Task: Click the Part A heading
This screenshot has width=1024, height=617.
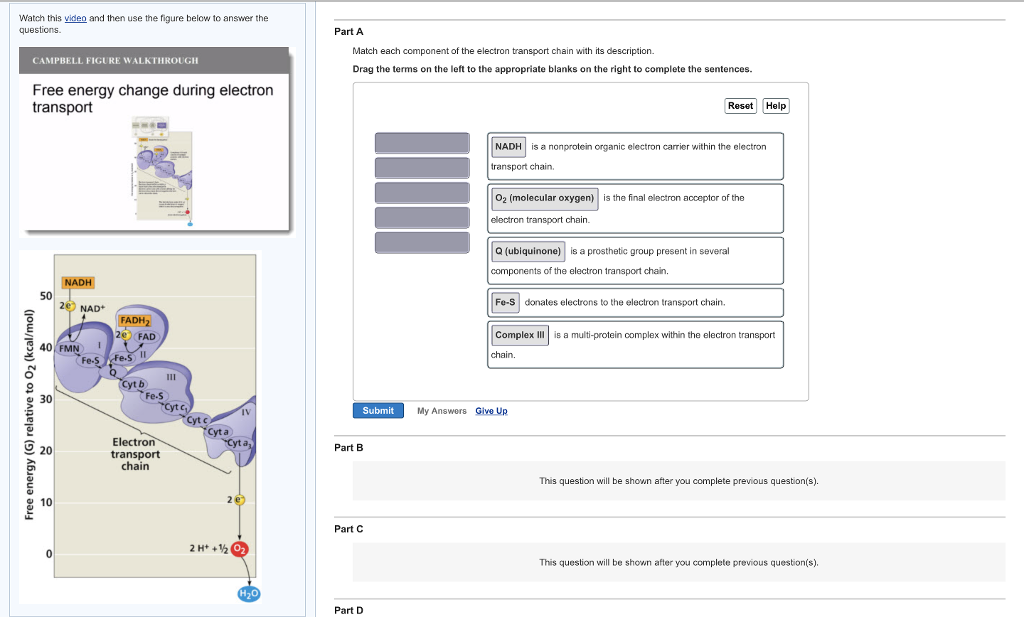Action: 349,31
